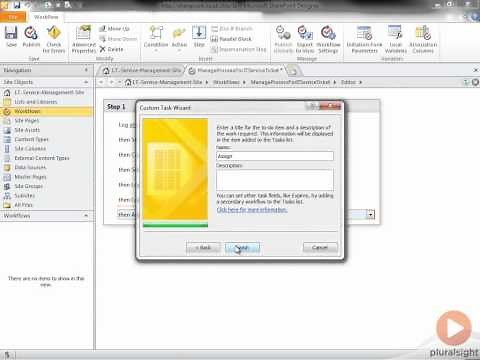The image size is (480, 360).
Task: Open Initiation Form Parameters
Action: coord(364,40)
